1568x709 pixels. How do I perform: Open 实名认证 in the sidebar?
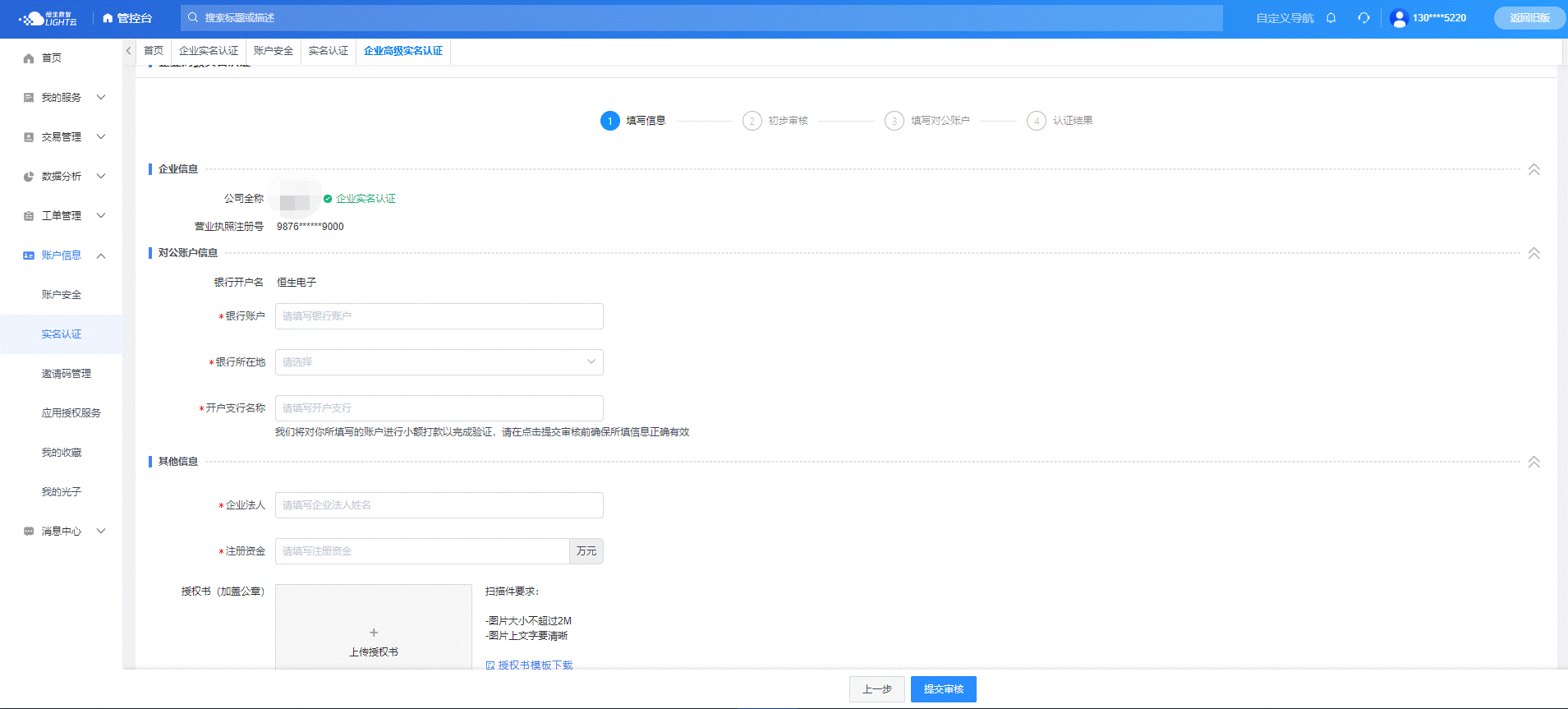62,334
